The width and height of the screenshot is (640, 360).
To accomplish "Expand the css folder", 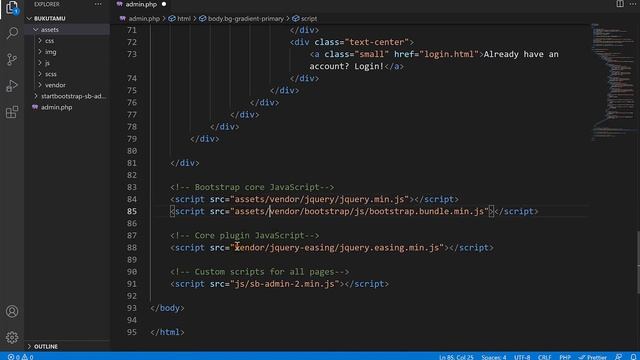I will (49, 41).
